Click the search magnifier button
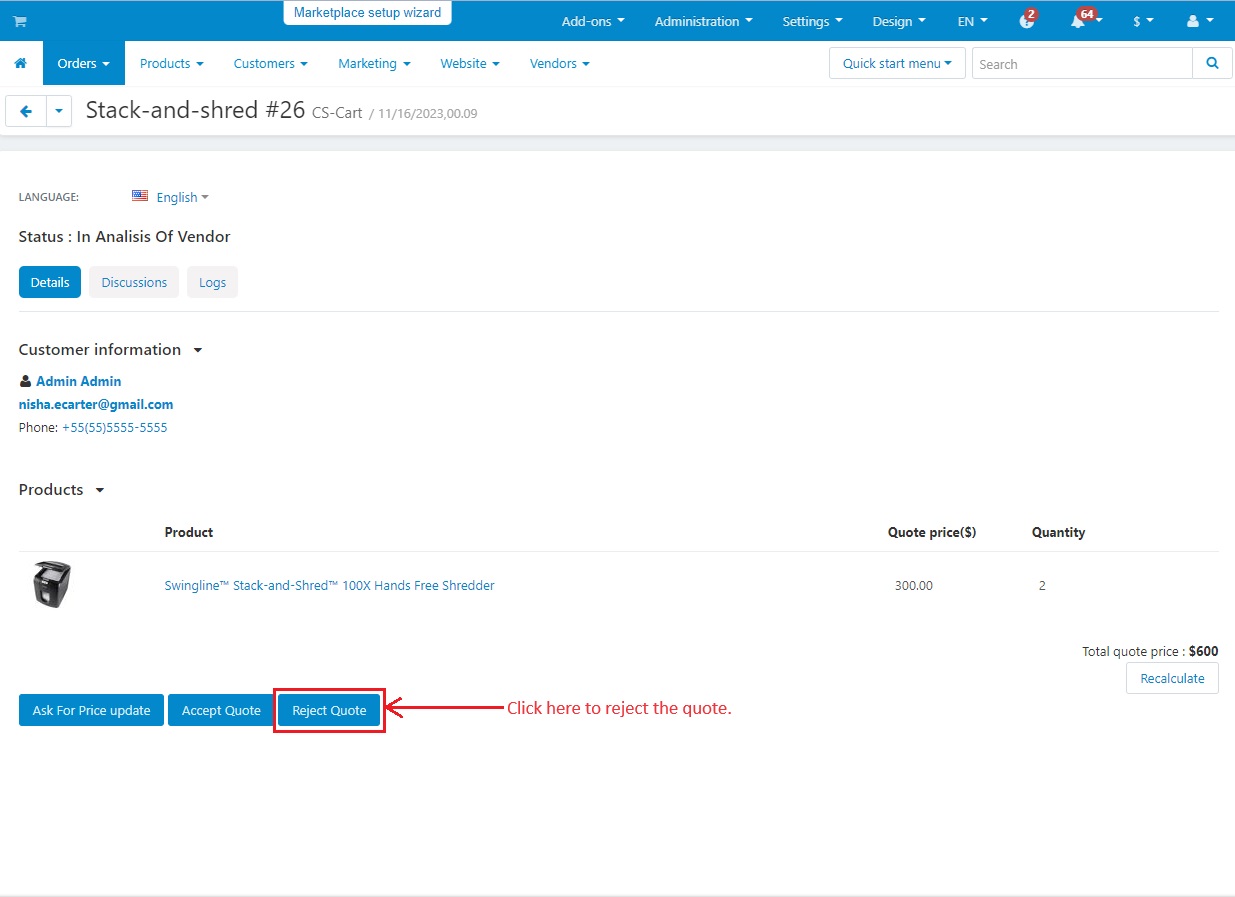Viewport: 1235px width, 897px height. pos(1212,63)
